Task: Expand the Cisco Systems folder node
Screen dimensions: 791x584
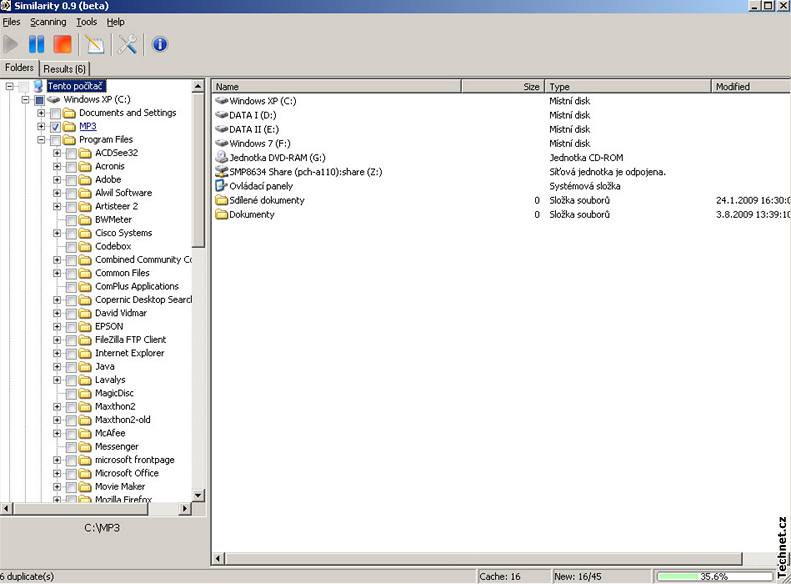Action: pos(57,233)
